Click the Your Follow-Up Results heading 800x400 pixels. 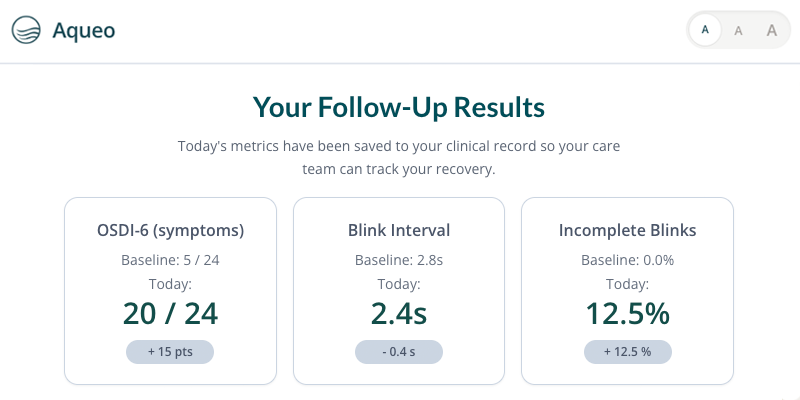[x=399, y=107]
